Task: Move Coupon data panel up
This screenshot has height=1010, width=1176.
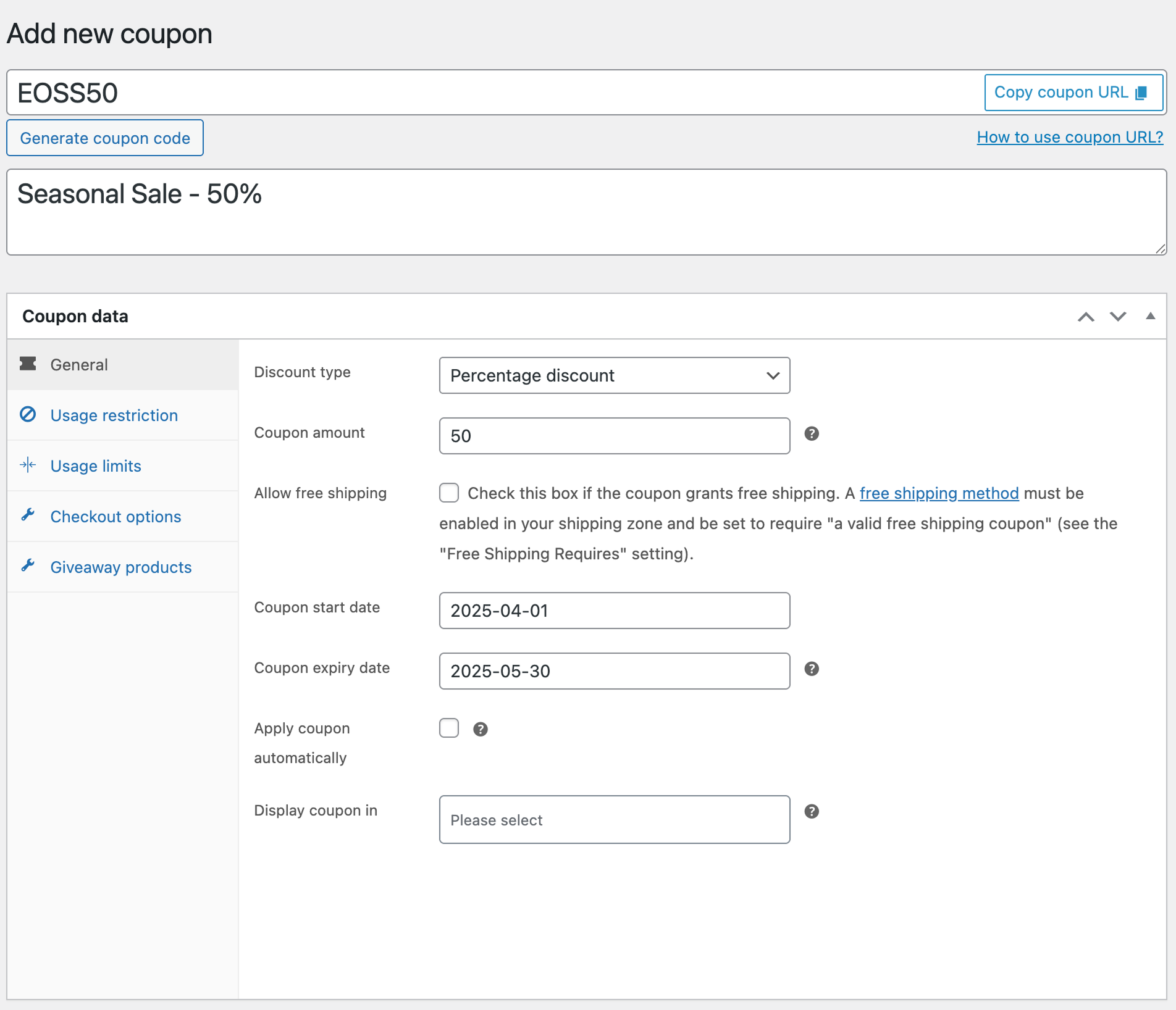Action: pos(1086,317)
